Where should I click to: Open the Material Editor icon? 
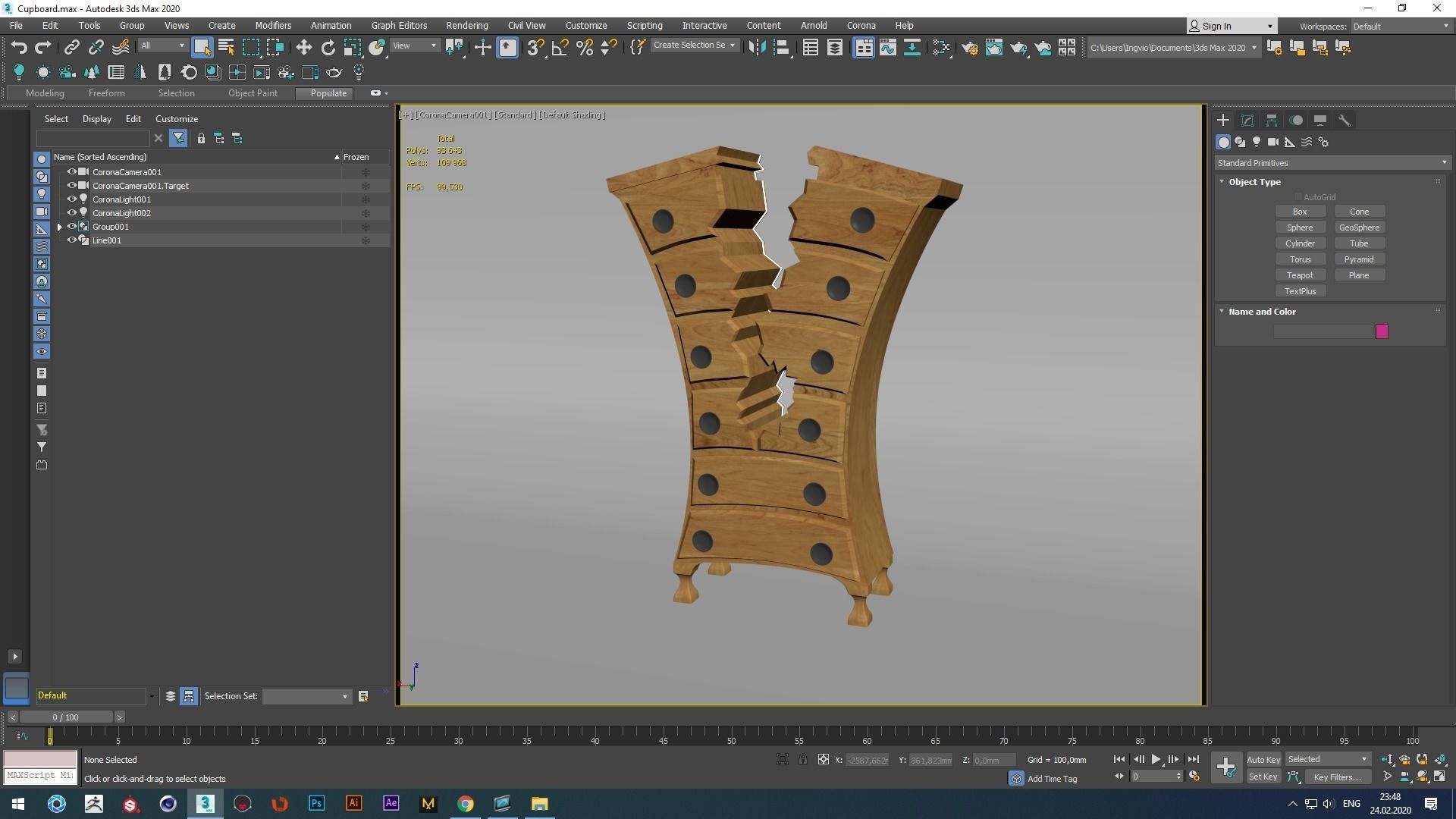[941, 48]
